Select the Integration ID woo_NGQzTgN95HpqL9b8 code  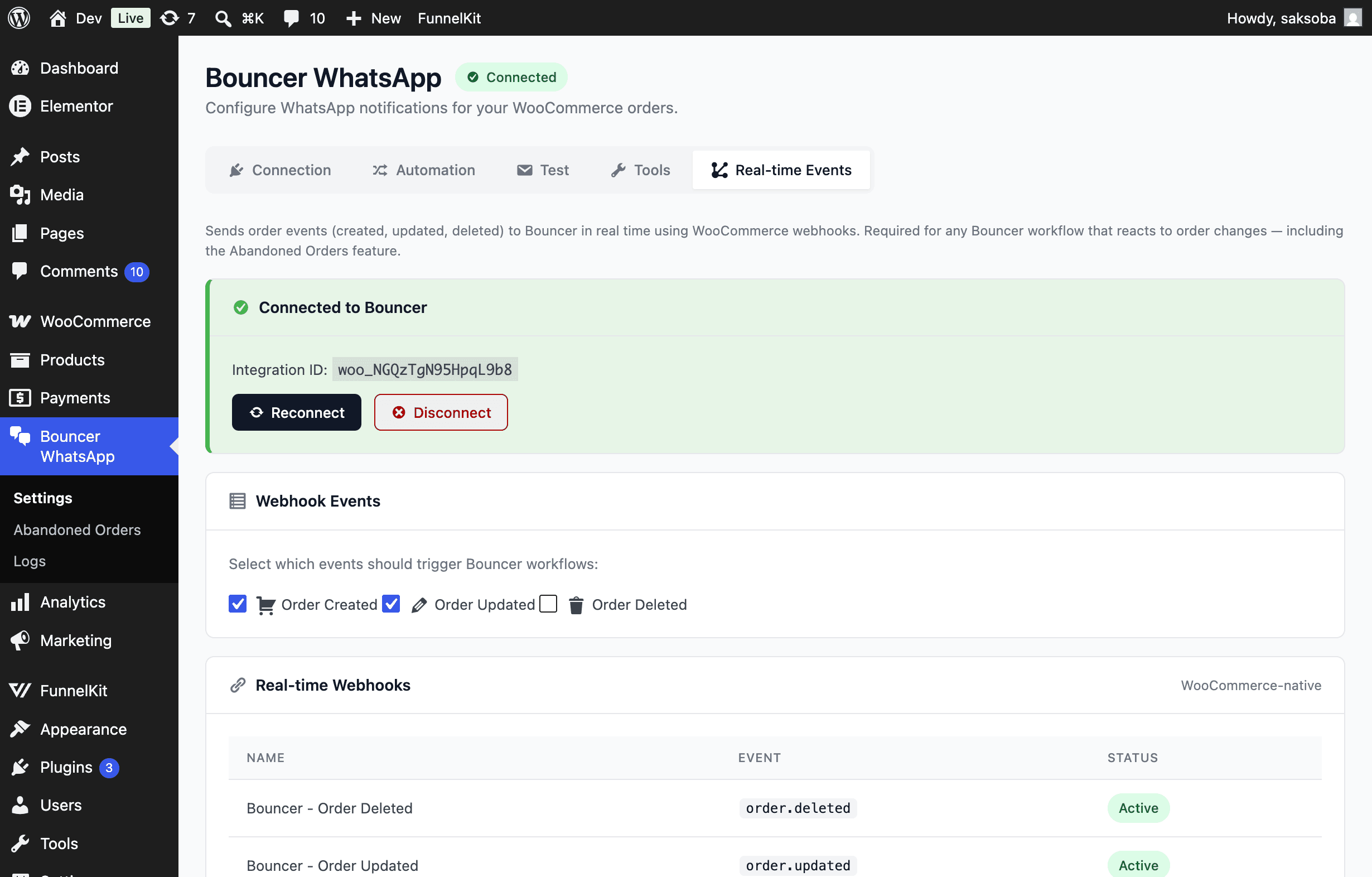pyautogui.click(x=425, y=369)
